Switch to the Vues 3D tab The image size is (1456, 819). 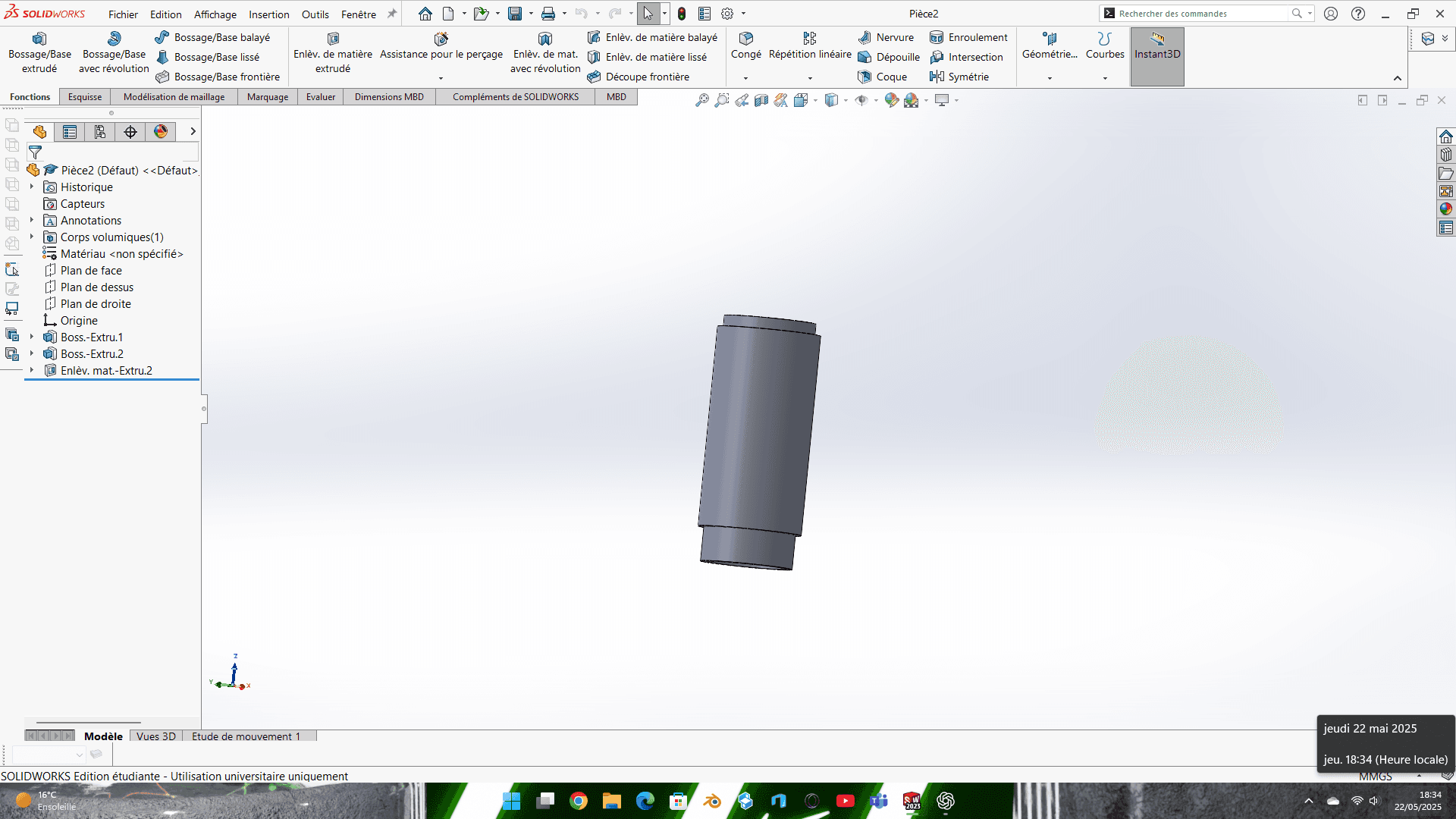point(156,736)
